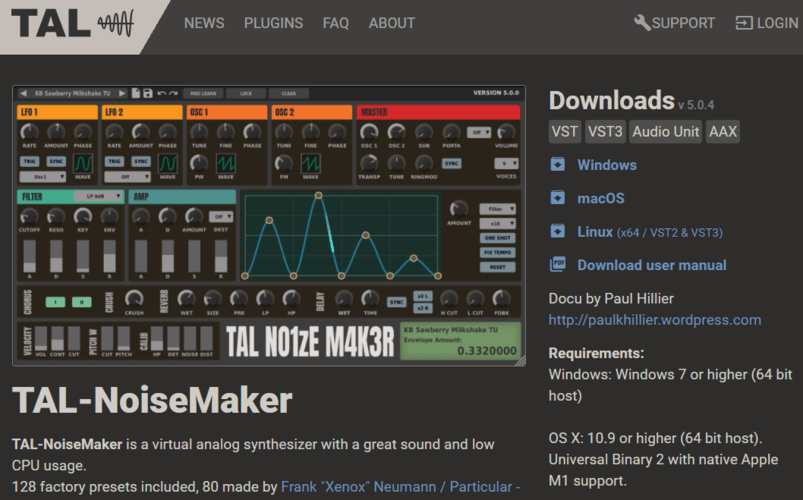Go to the next preset arrow
The height and width of the screenshot is (500, 803).
122,93
